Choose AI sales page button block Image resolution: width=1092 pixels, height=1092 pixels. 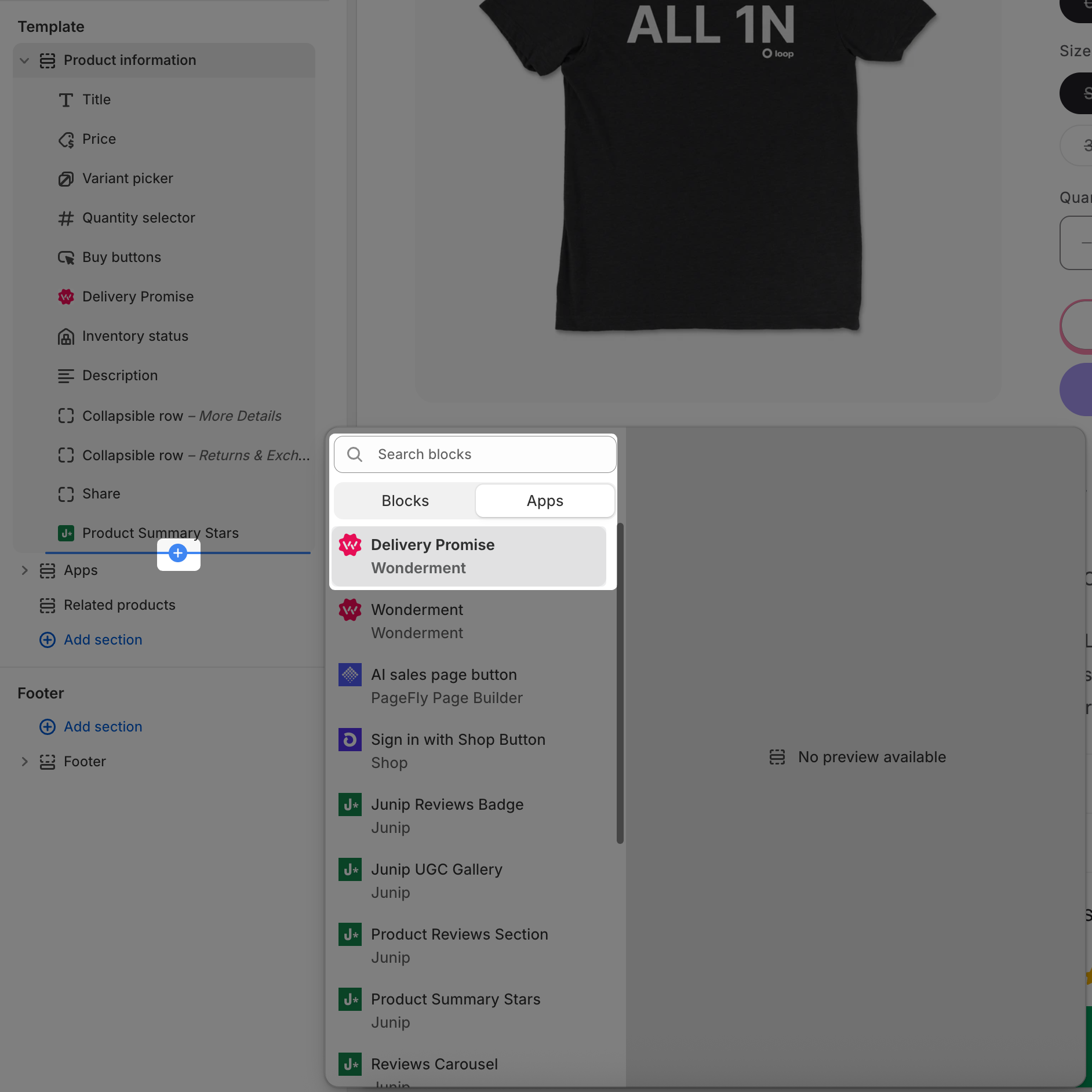pyautogui.click(x=469, y=686)
